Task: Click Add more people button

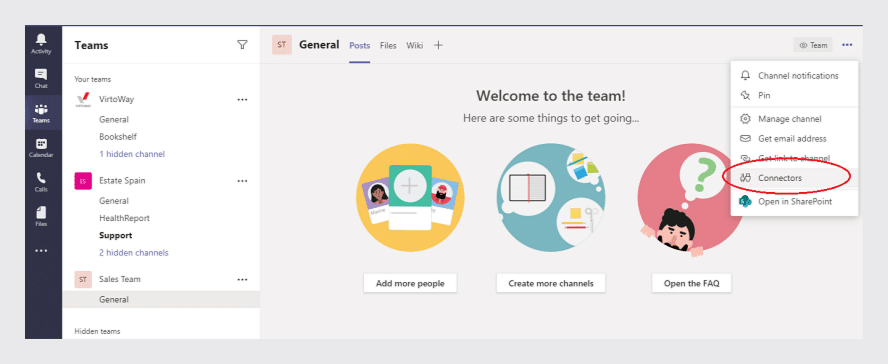Action: pyautogui.click(x=410, y=284)
